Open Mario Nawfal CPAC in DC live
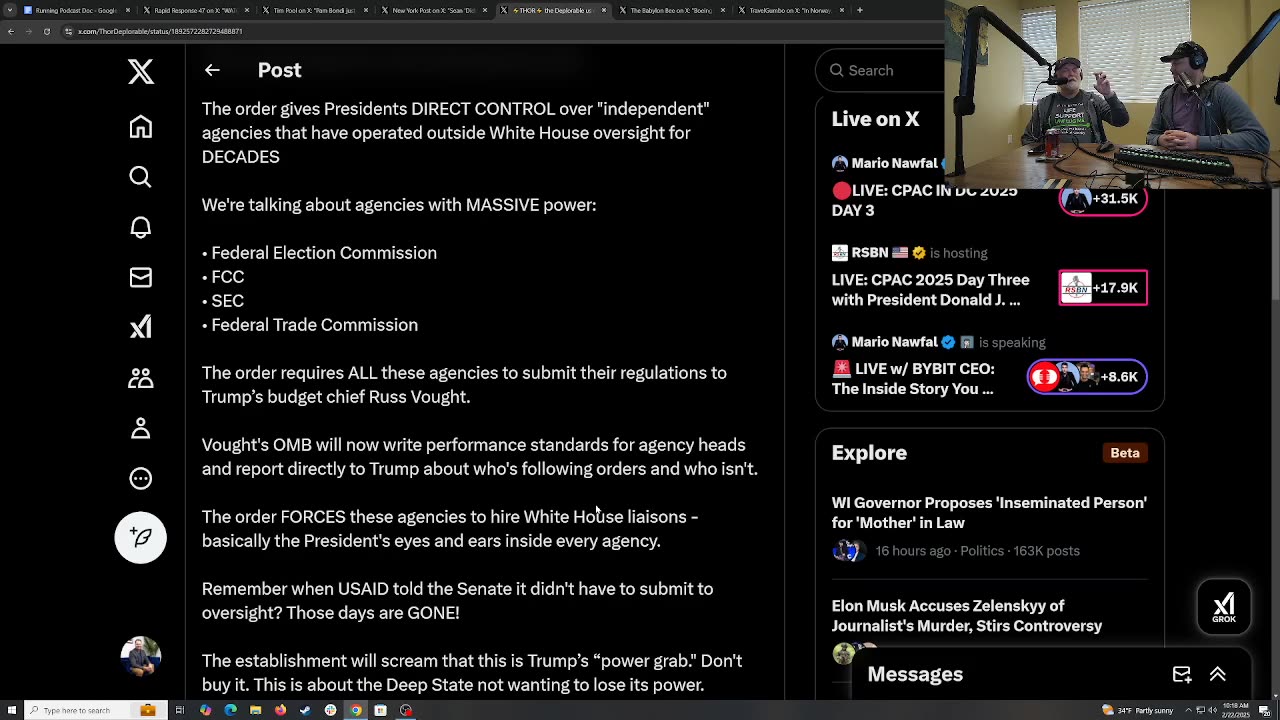The width and height of the screenshot is (1280, 720). 925,200
